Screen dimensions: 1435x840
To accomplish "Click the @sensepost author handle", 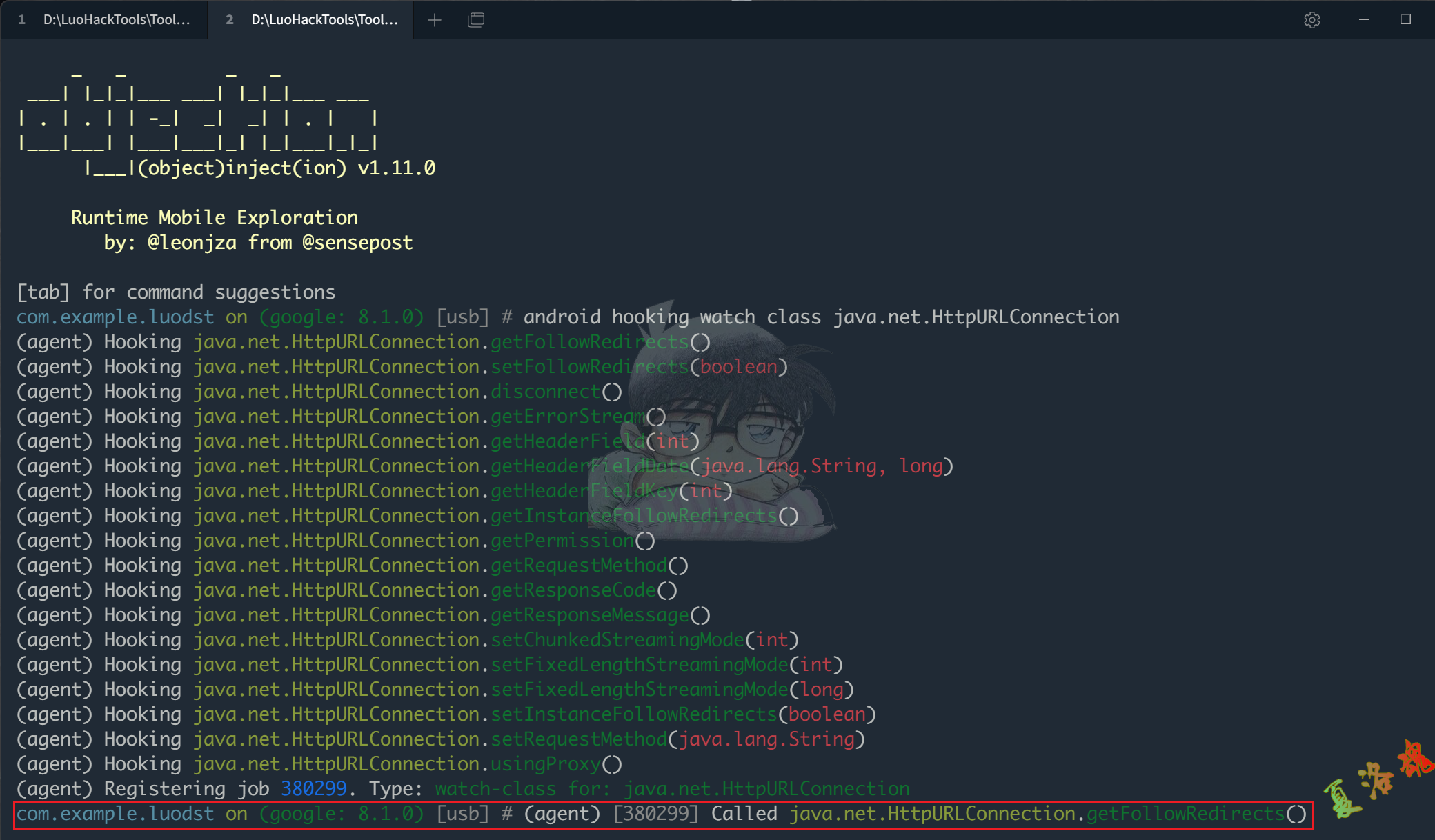I will coord(358,242).
